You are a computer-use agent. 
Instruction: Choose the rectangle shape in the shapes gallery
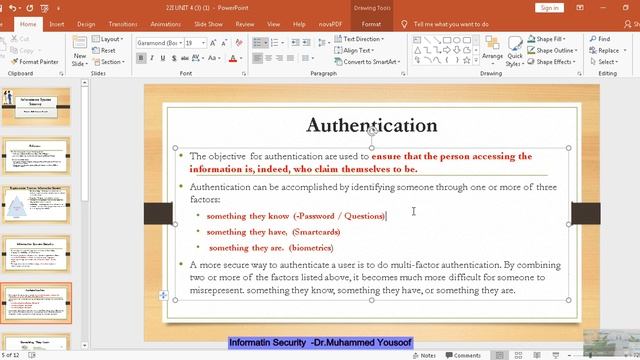[x=447, y=40]
